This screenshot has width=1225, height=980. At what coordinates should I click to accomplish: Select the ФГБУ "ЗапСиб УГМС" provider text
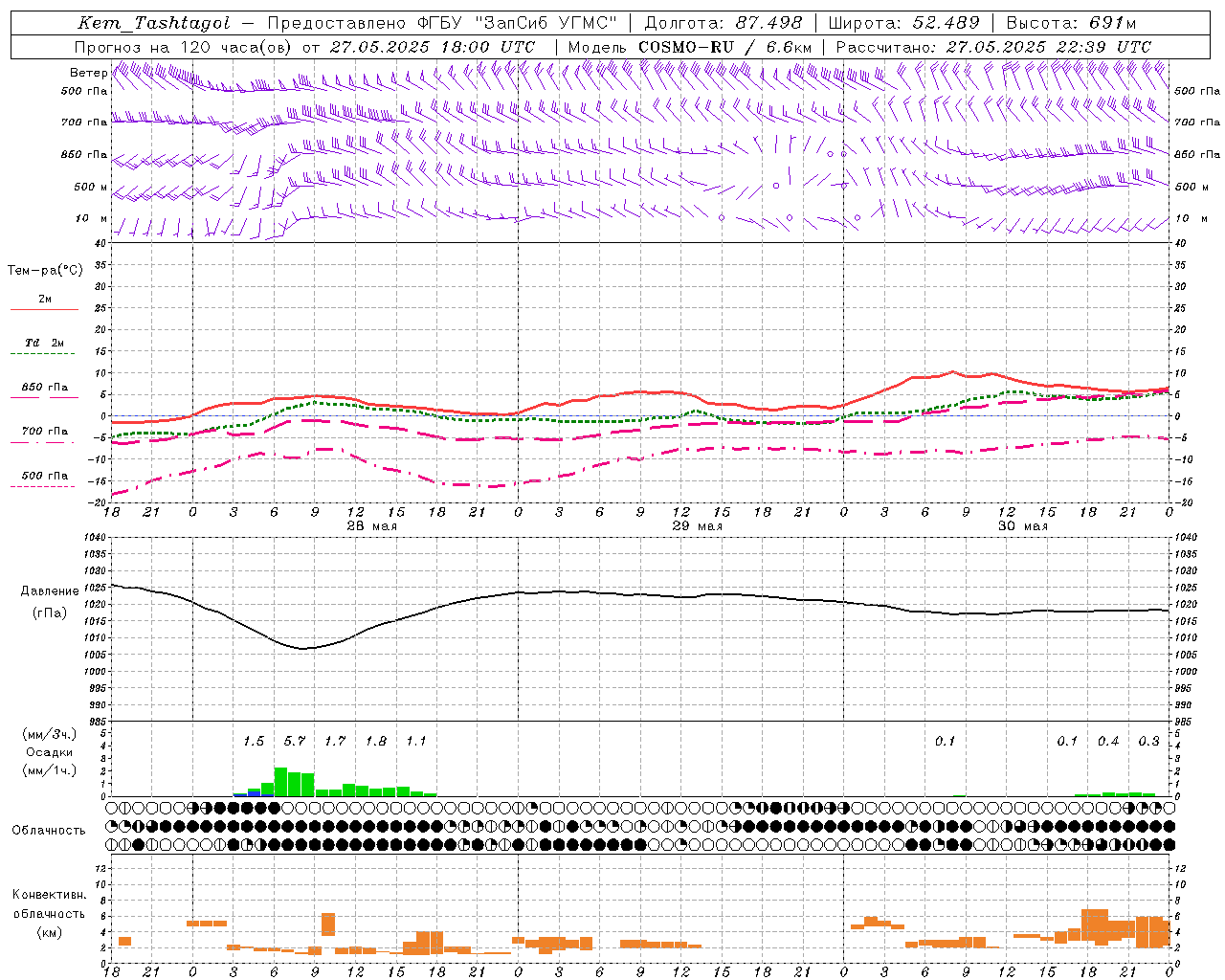point(518,23)
